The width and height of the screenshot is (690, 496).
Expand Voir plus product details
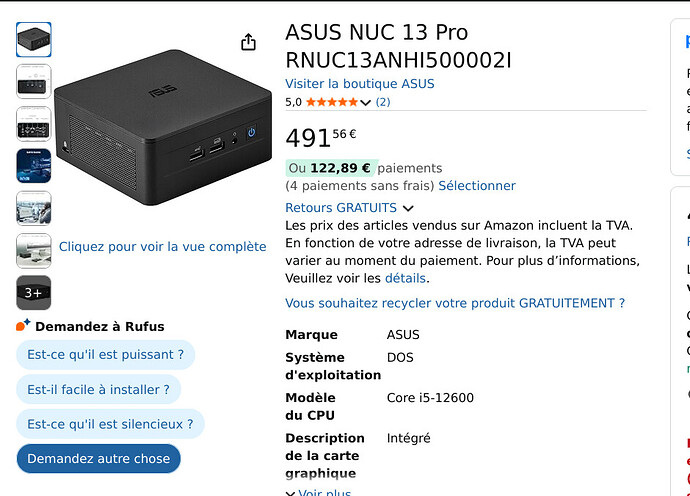(x=319, y=492)
